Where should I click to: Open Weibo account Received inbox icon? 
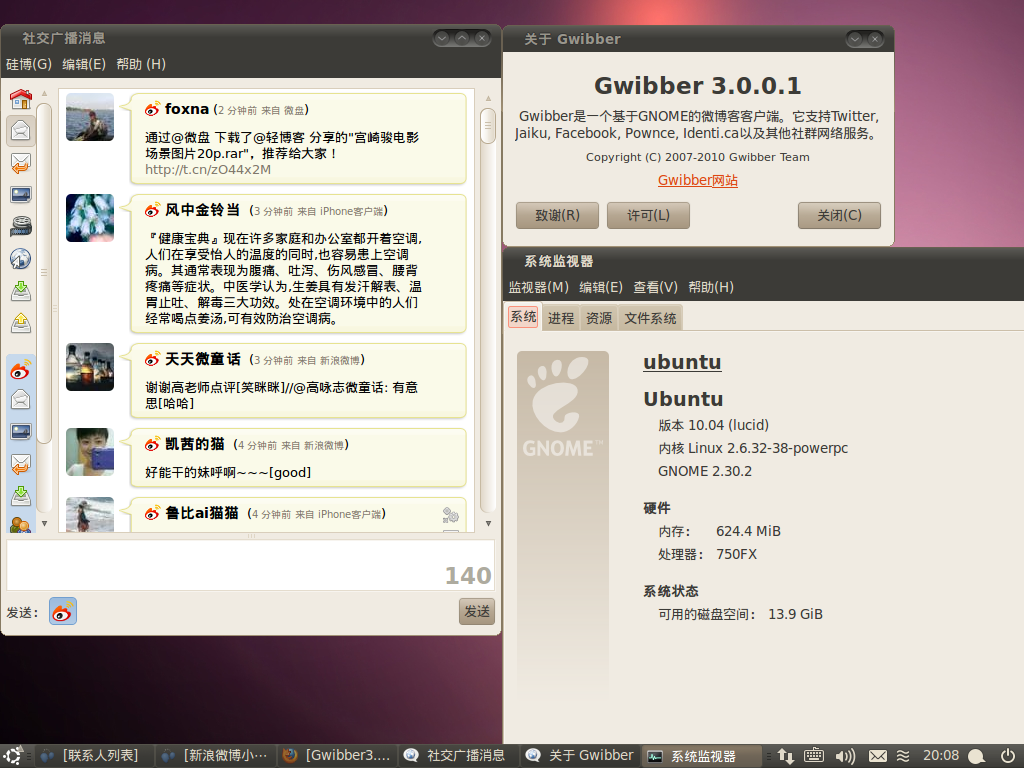[x=21, y=496]
